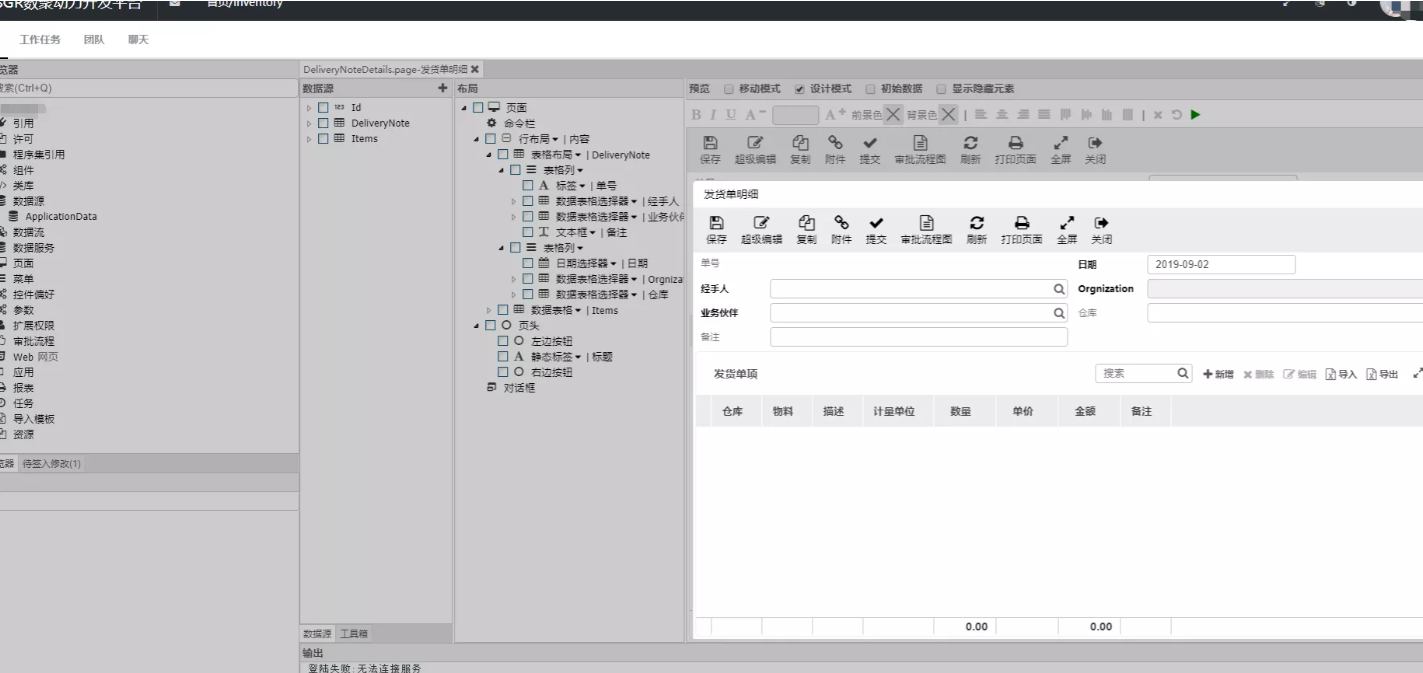This screenshot has height=673, width=1423.
Task: Toggle the 设计模式 checkbox
Action: [799, 89]
